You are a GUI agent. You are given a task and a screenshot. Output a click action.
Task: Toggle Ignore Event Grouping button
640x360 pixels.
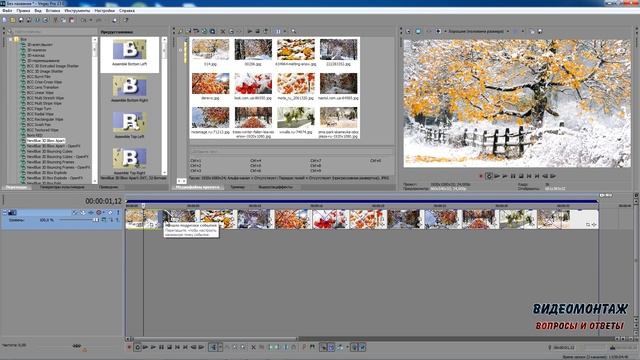coord(362,347)
